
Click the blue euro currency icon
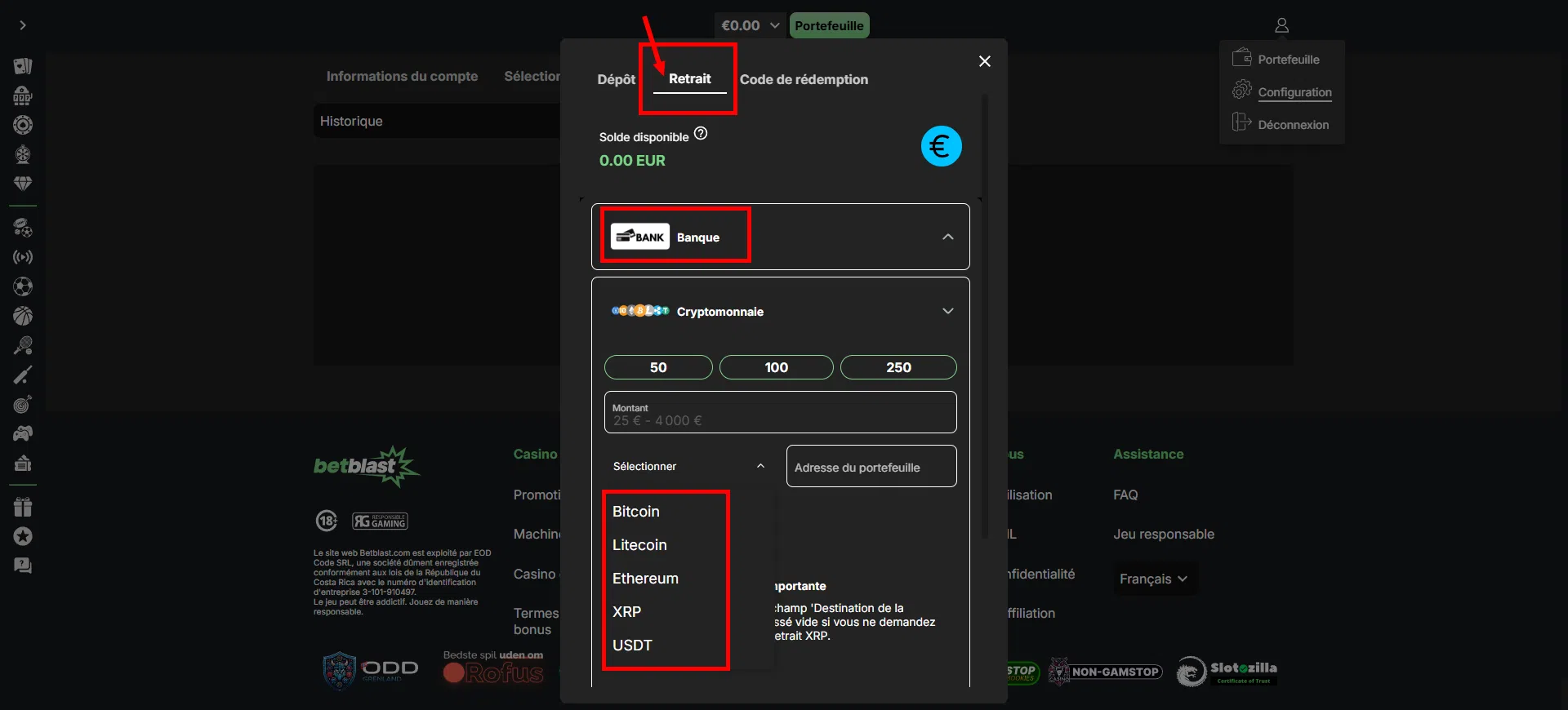(x=941, y=147)
